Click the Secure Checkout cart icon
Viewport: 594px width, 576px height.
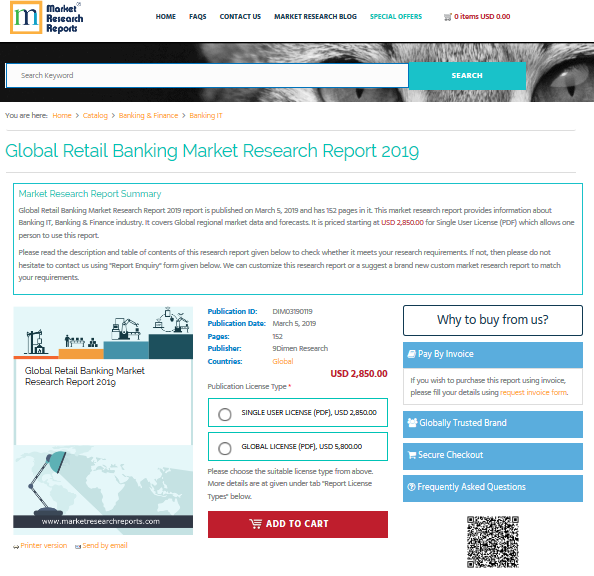[412, 455]
